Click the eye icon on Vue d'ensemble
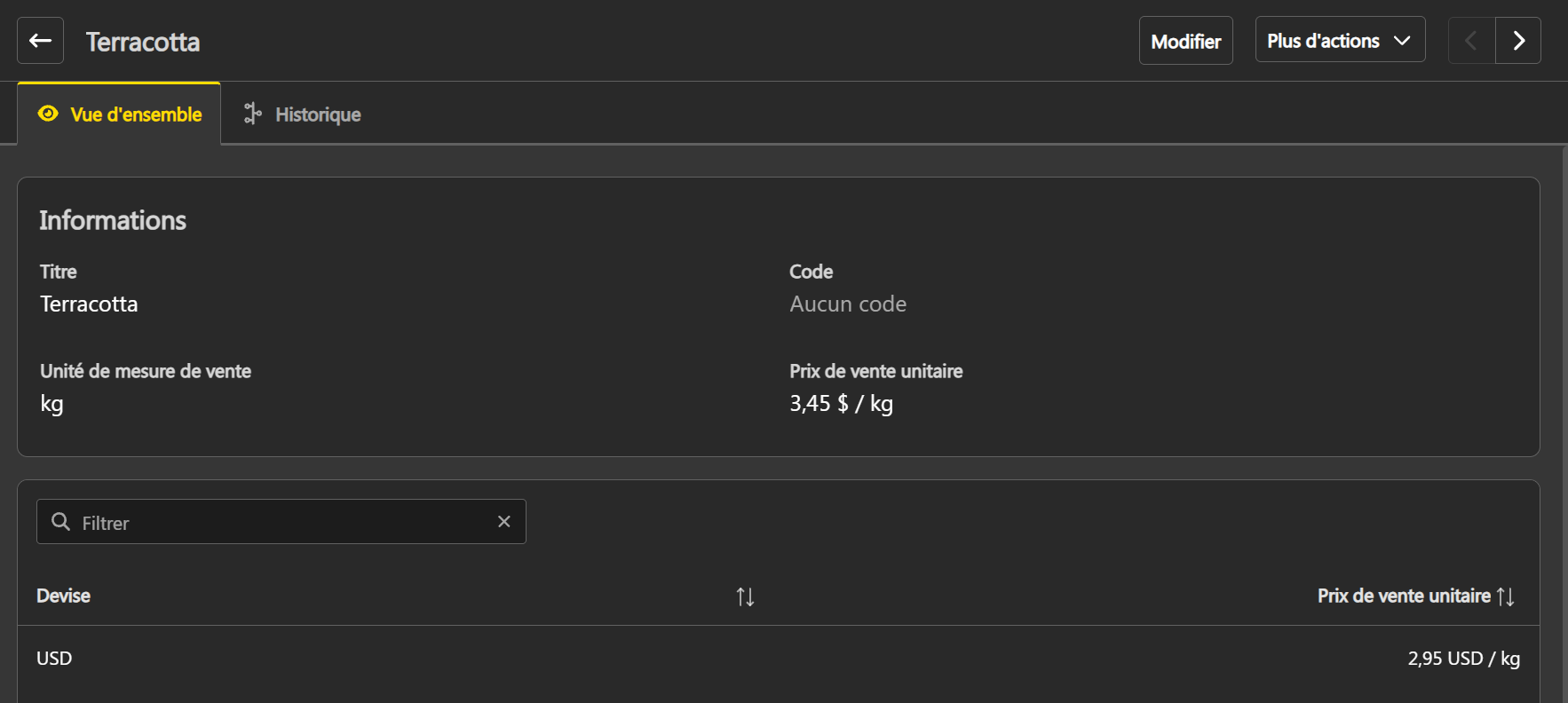Screen dimensions: 1568x703 point(48,114)
